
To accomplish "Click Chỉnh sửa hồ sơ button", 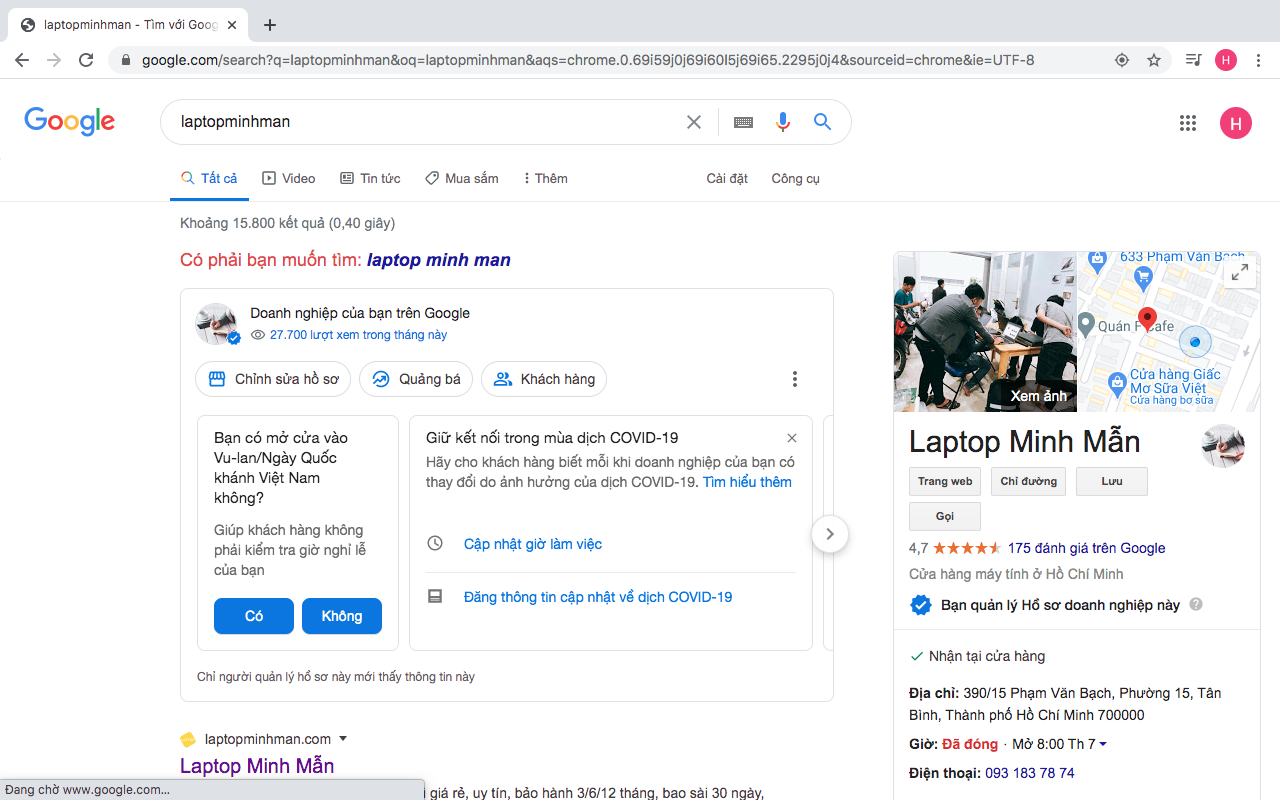I will pos(273,379).
